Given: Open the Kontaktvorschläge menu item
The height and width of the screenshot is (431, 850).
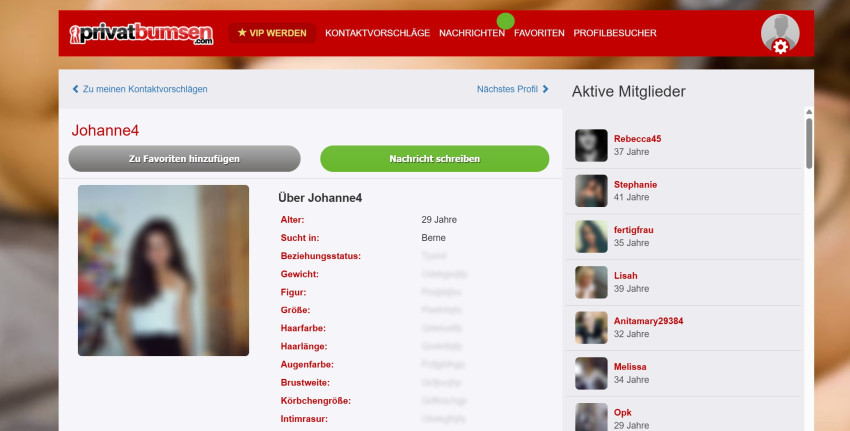Looking at the screenshot, I should [377, 33].
